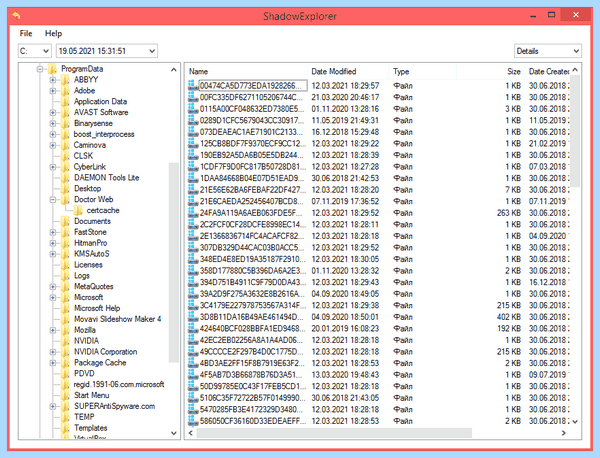Click the Package Cache folder icon
Image resolution: width=600 pixels, height=458 pixels.
(65, 363)
